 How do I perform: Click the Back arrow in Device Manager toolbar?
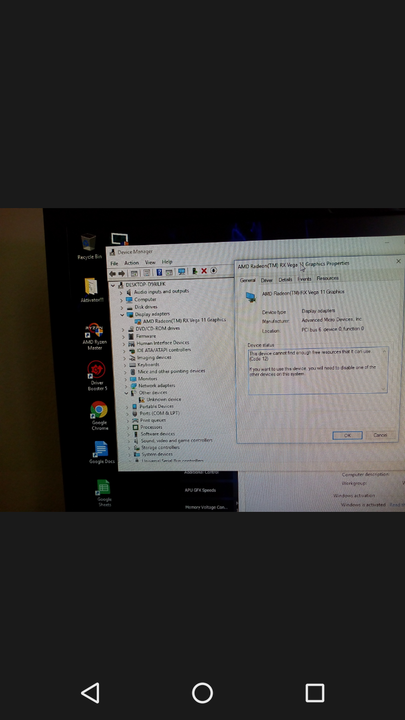point(112,274)
